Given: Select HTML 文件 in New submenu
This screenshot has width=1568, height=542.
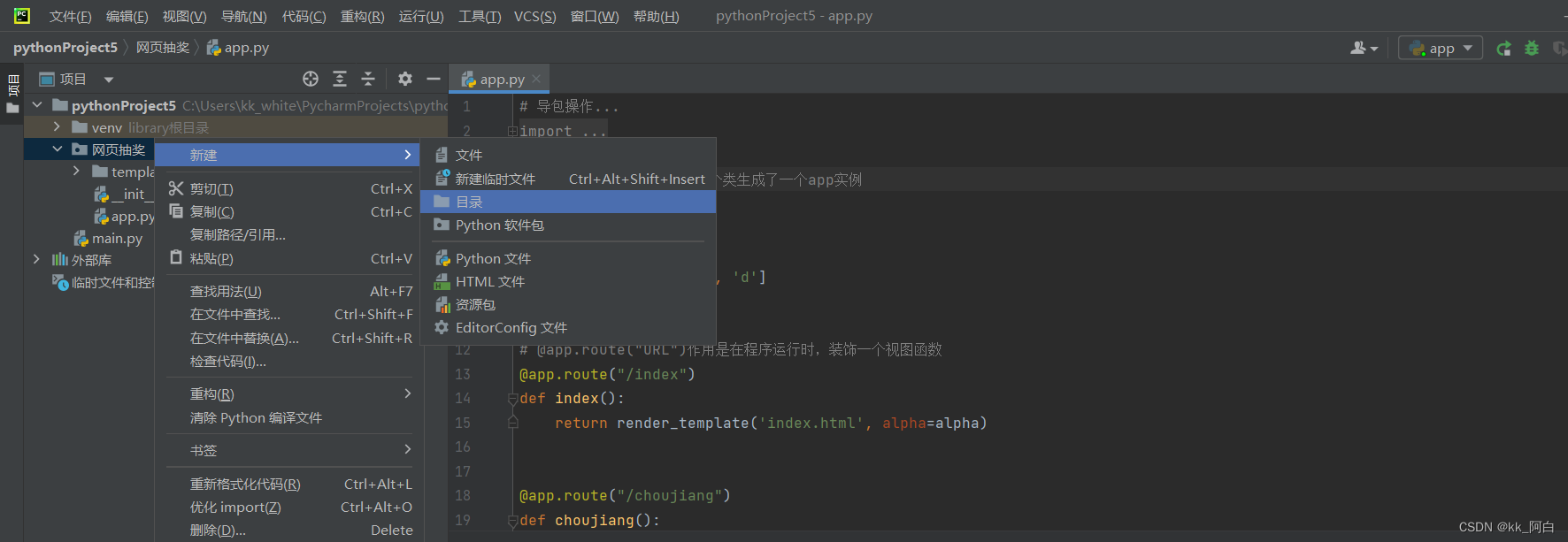Looking at the screenshot, I should [x=568, y=282].
